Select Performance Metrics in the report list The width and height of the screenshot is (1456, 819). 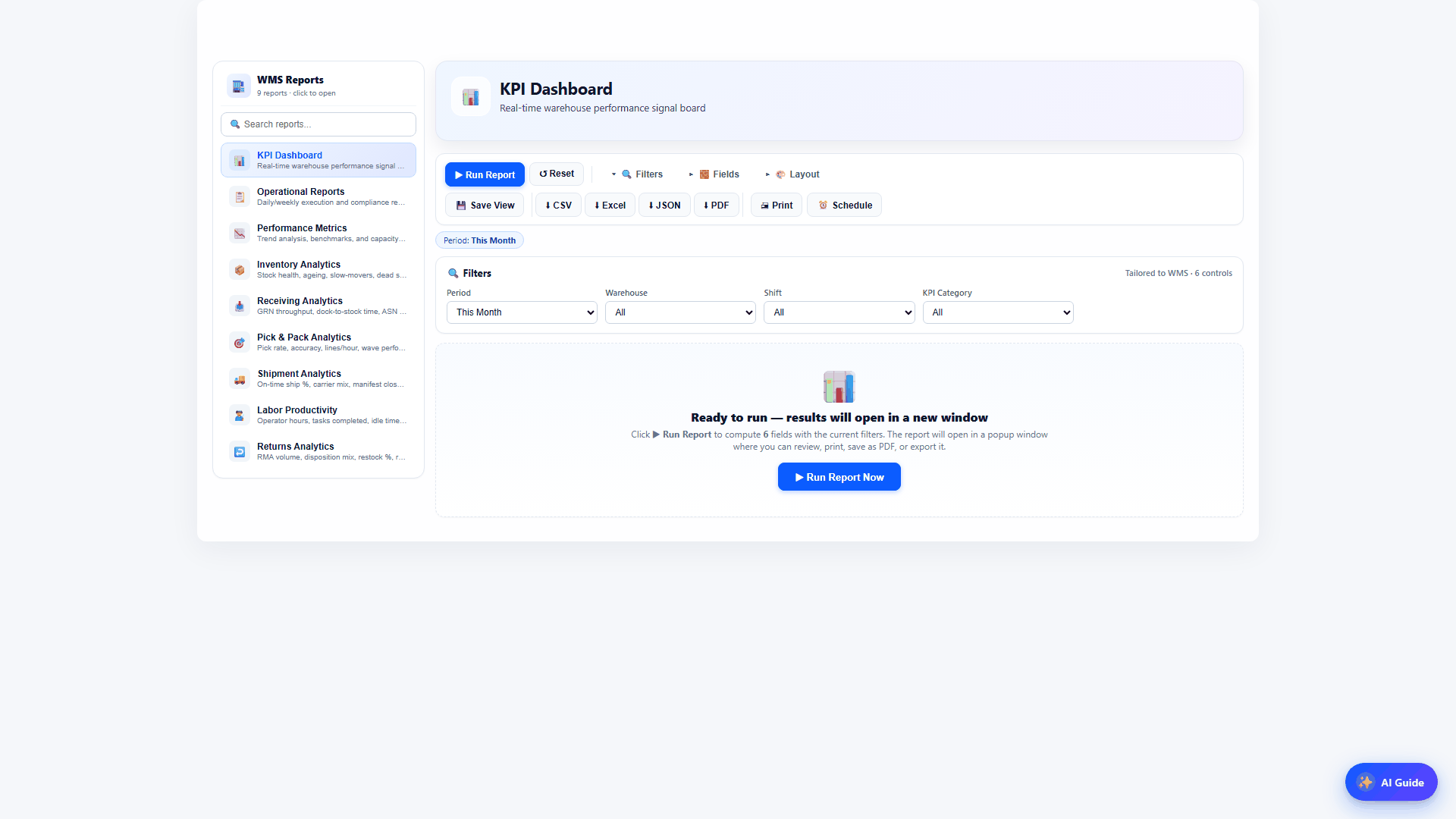tap(318, 233)
